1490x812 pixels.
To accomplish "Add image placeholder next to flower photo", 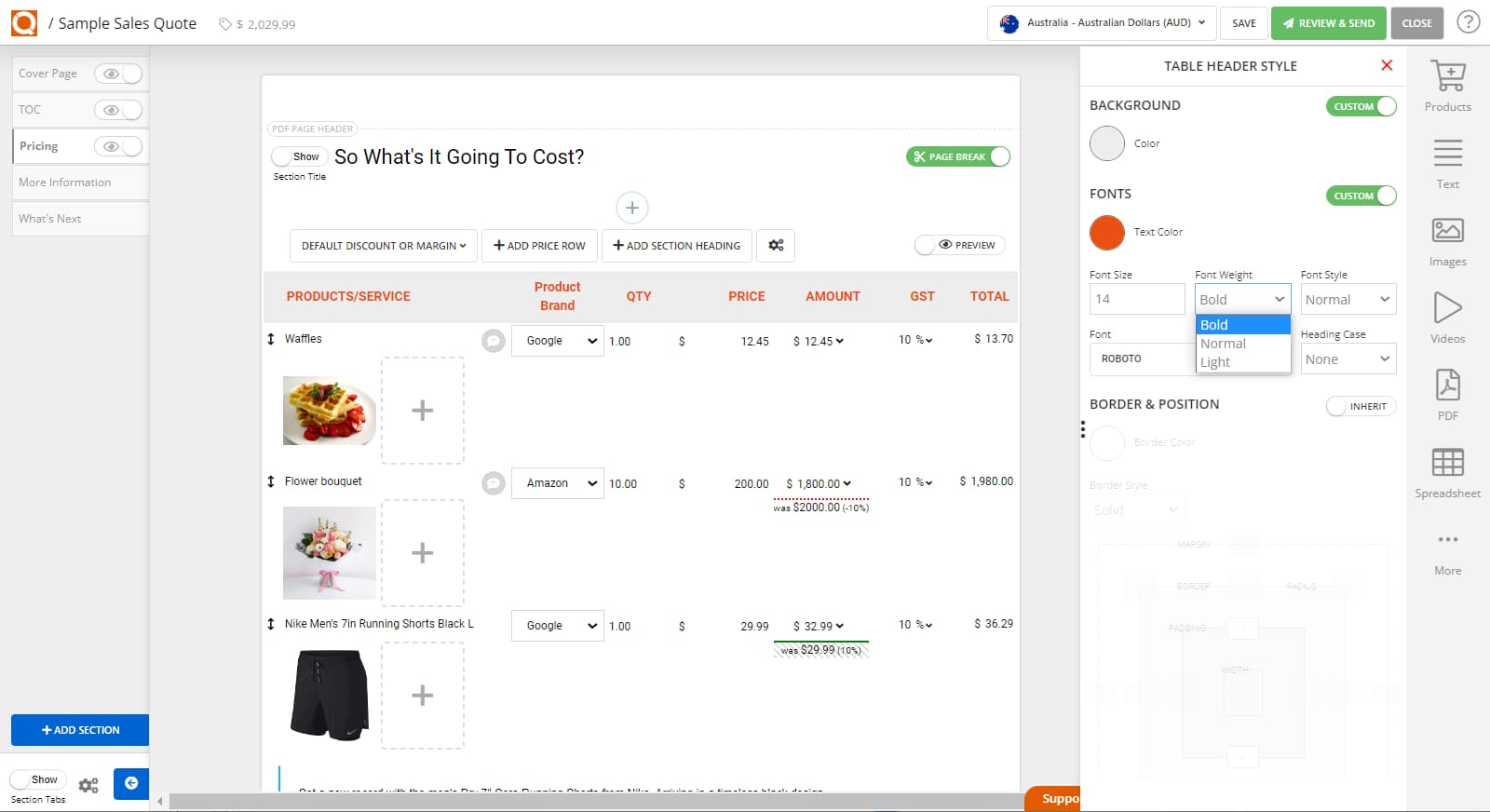I will (x=423, y=553).
